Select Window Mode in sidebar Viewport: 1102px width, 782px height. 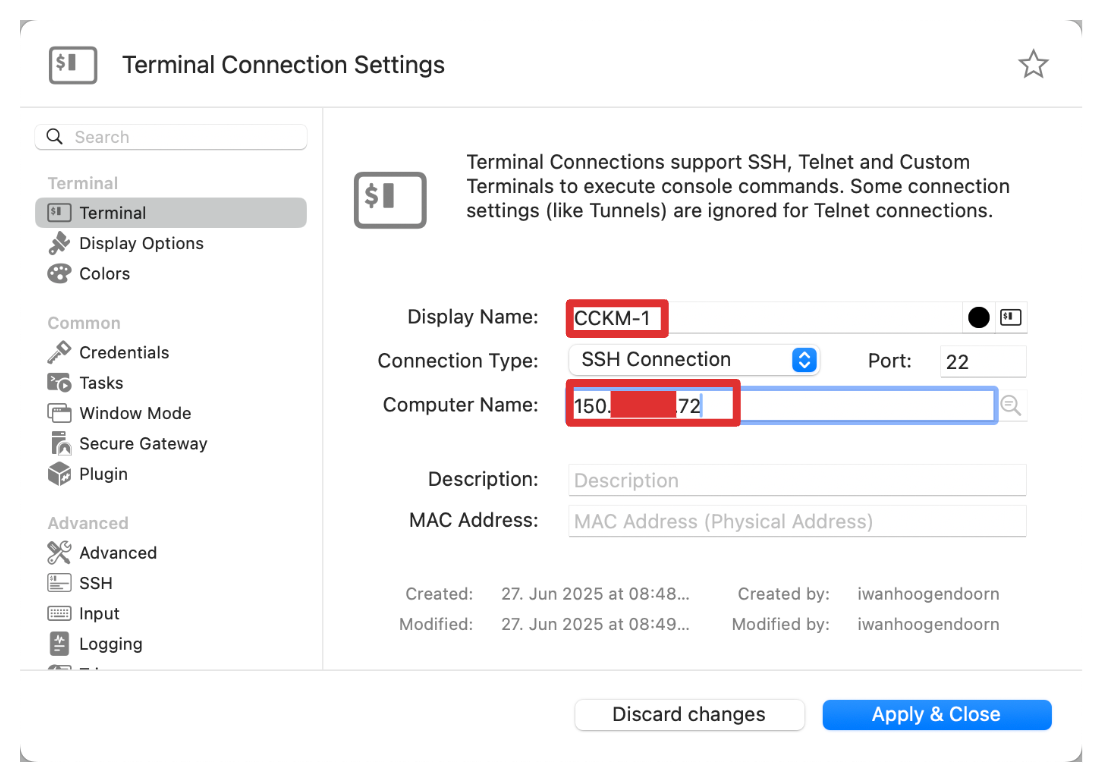click(x=134, y=413)
